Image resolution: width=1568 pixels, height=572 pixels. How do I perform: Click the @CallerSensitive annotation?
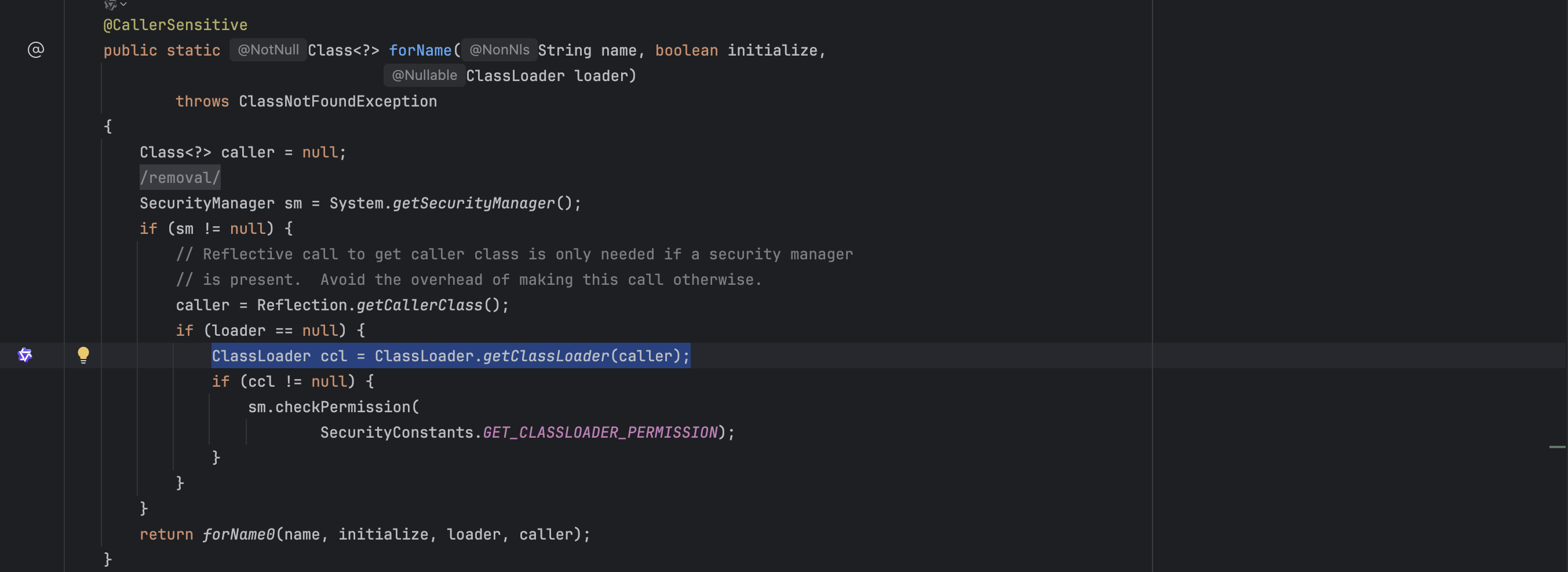[176, 25]
